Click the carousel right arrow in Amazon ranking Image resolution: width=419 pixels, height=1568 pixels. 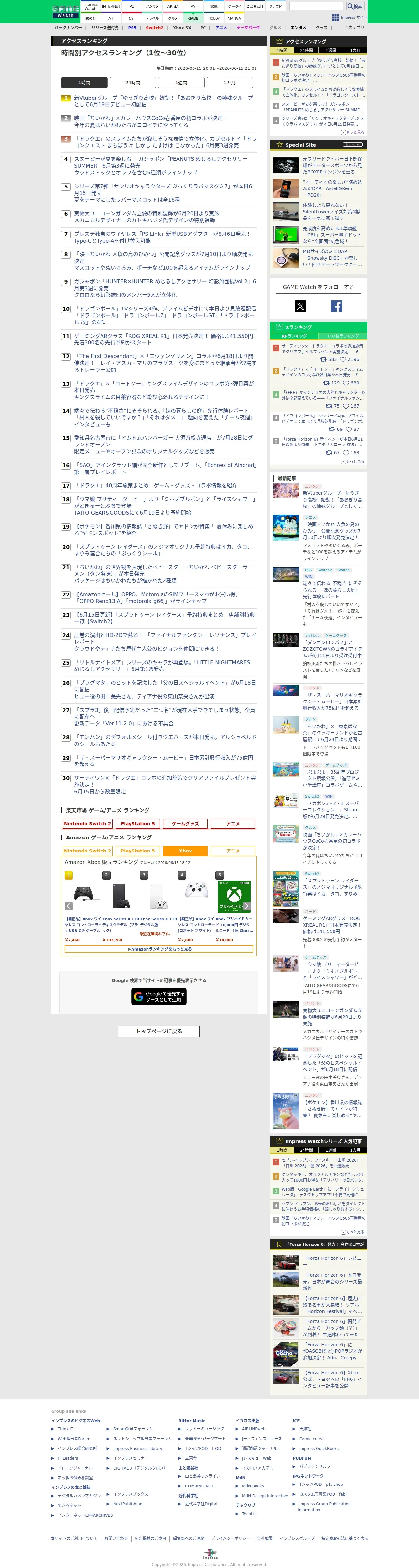point(247,906)
